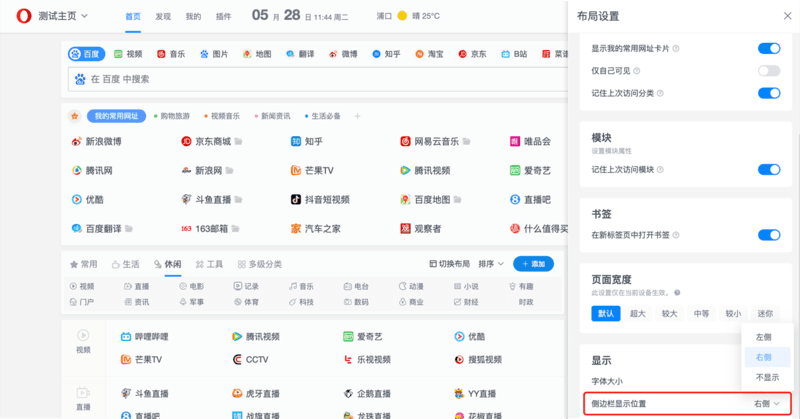
Task: Open 唯品会 bookmark
Action: pyautogui.click(x=531, y=141)
